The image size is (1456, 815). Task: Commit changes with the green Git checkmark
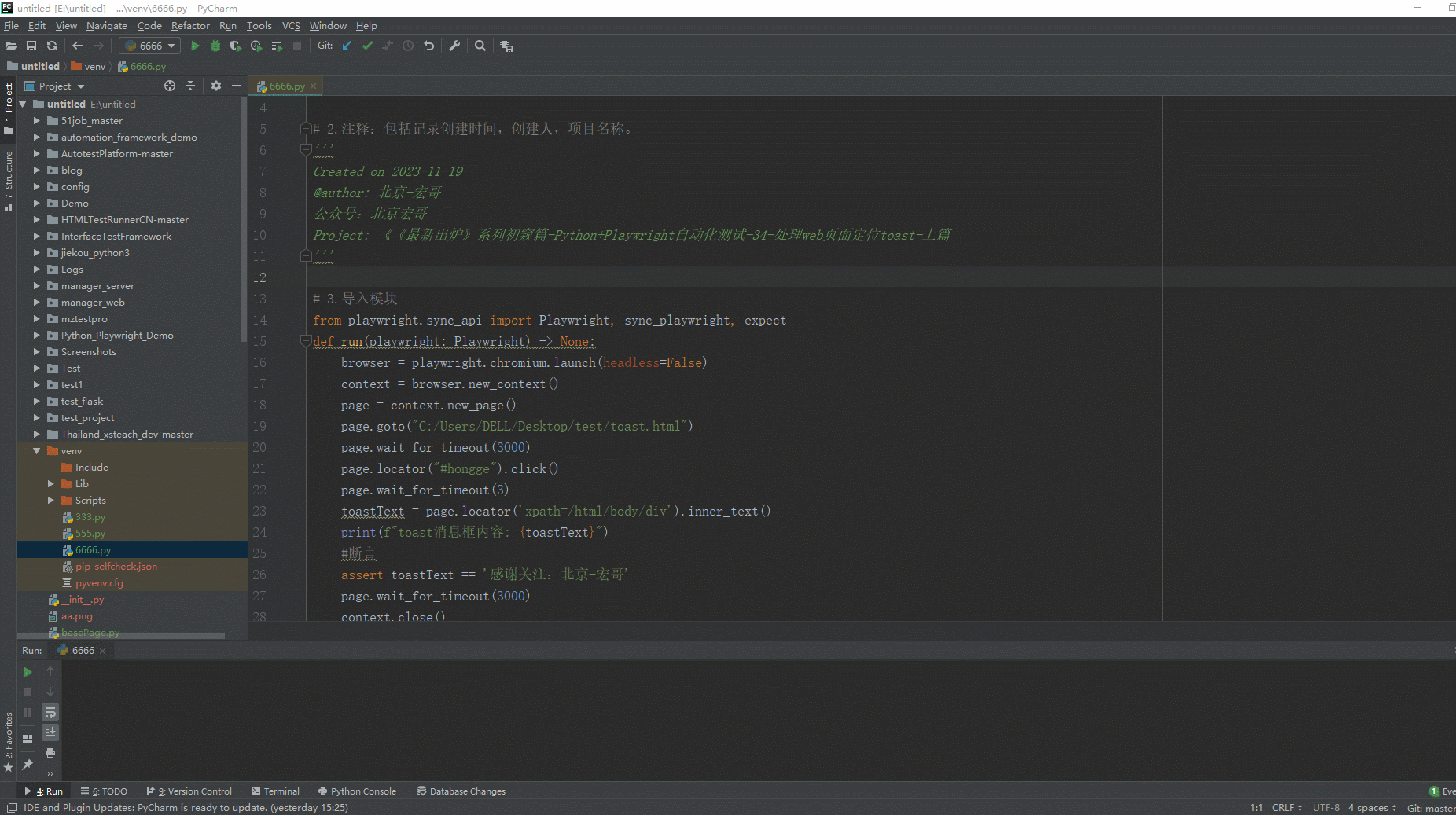(367, 46)
